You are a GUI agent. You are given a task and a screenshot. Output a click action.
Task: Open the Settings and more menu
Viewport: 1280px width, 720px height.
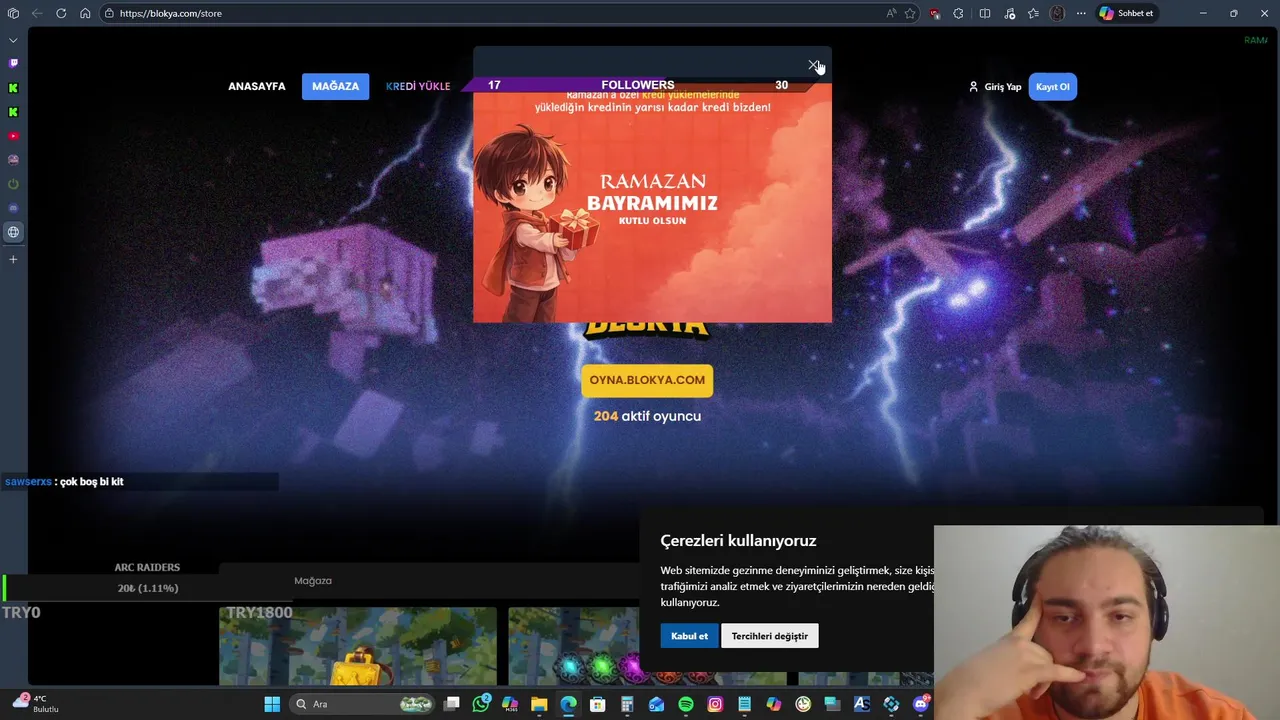(x=1081, y=13)
